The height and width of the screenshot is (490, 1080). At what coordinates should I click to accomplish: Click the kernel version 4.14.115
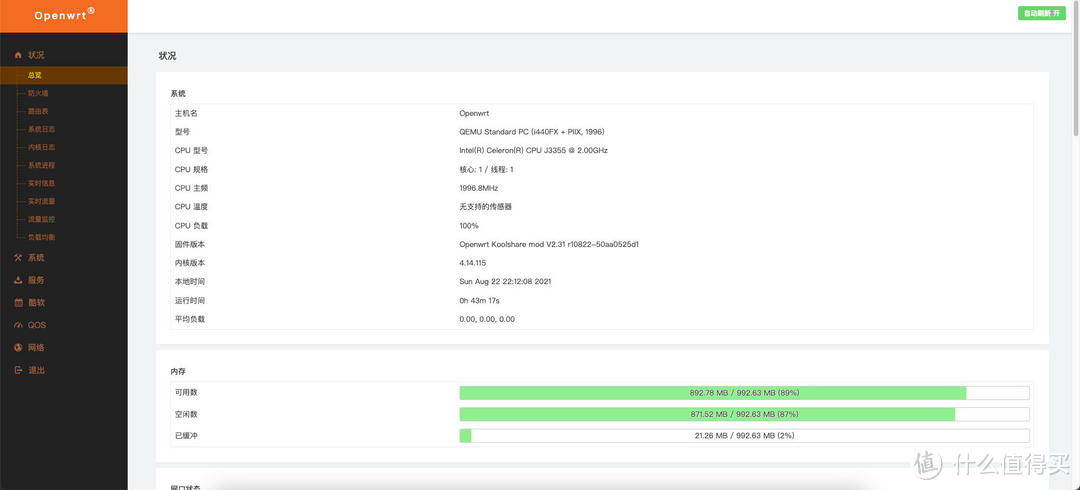pos(472,263)
